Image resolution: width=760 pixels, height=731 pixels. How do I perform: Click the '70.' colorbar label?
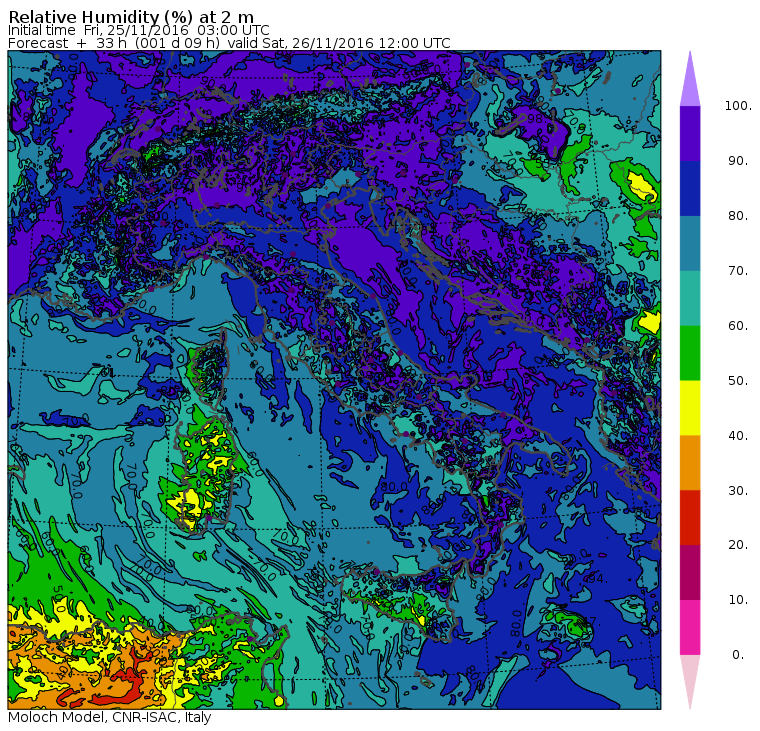click(738, 270)
